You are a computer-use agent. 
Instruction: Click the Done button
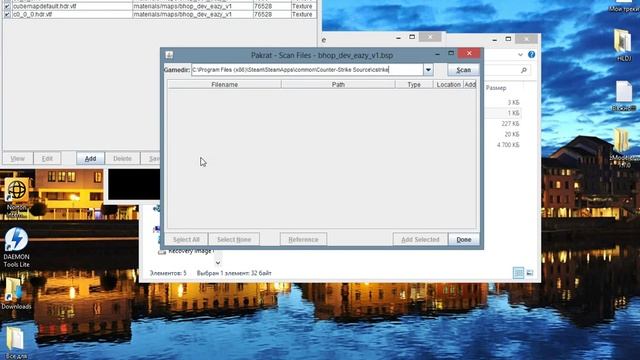464,240
